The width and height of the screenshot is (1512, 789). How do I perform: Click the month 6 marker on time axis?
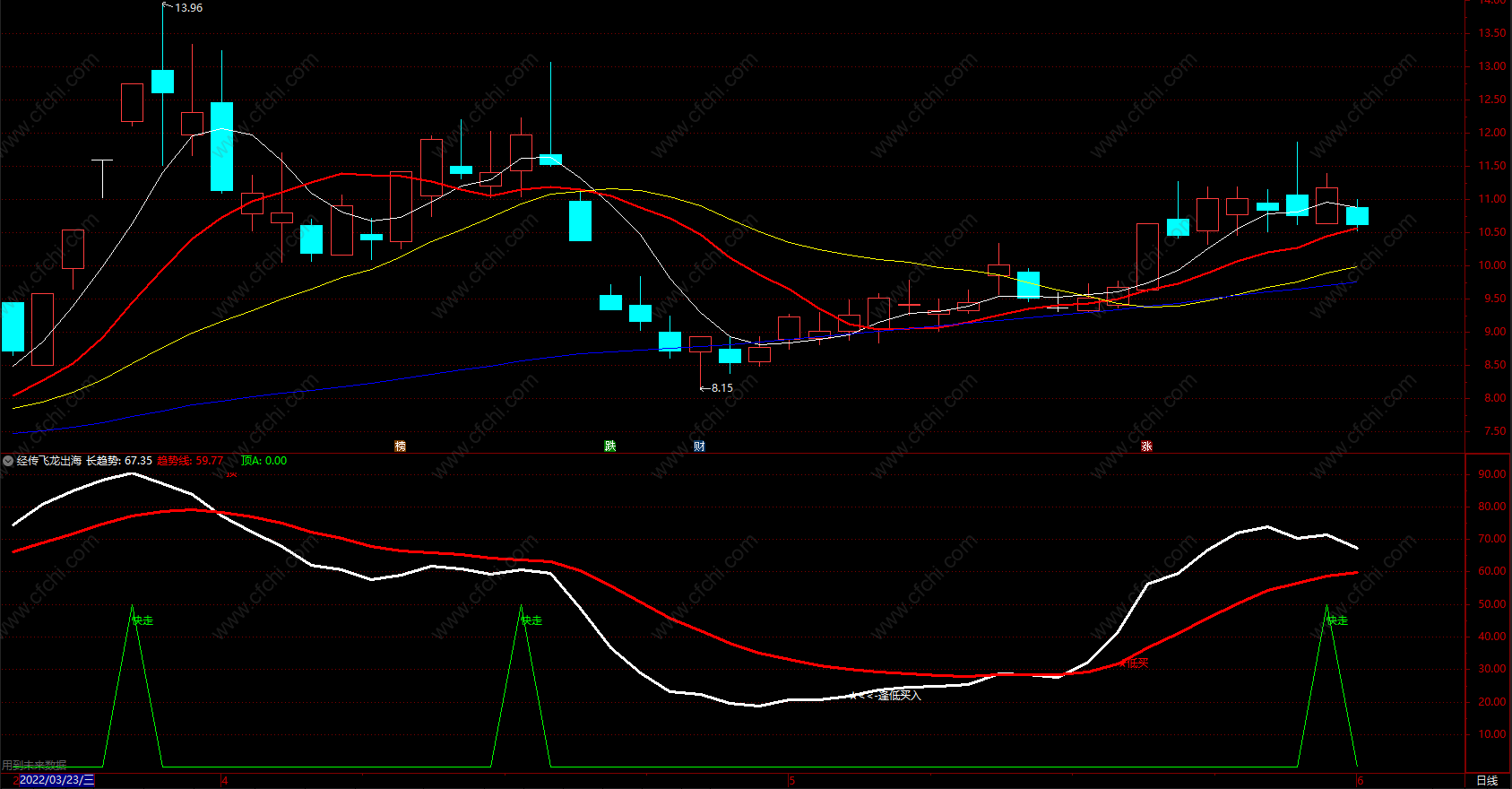click(1361, 781)
